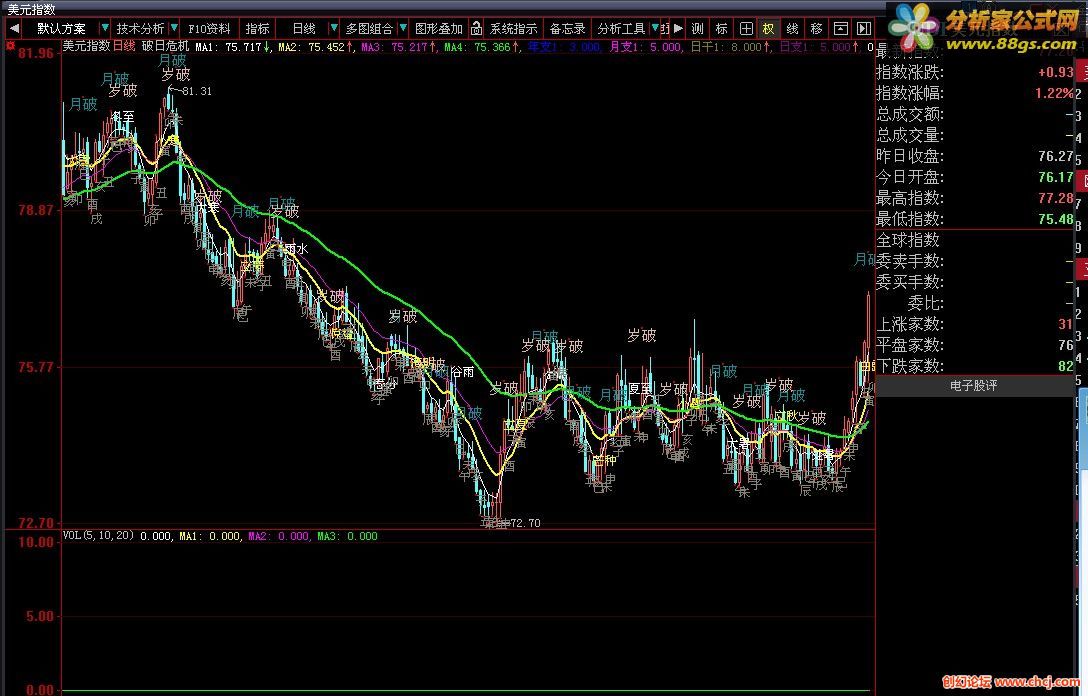Click 月支1: 5.000 value
This screenshot has height=696, width=1088.
click(x=645, y=47)
